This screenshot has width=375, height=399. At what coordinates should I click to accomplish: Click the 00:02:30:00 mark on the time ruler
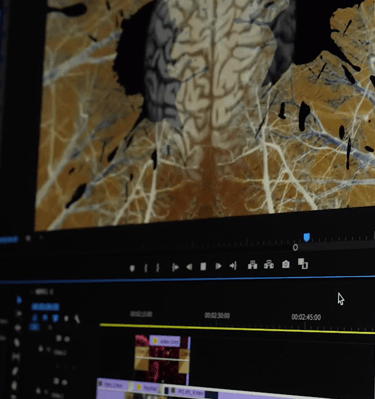pyautogui.click(x=217, y=315)
